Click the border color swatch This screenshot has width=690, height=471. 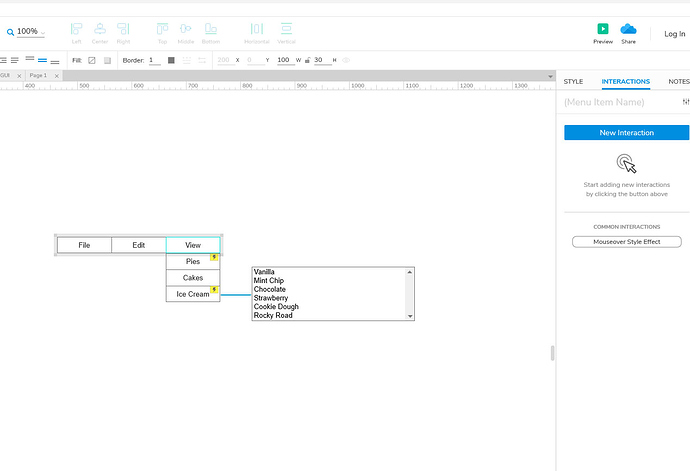(171, 60)
